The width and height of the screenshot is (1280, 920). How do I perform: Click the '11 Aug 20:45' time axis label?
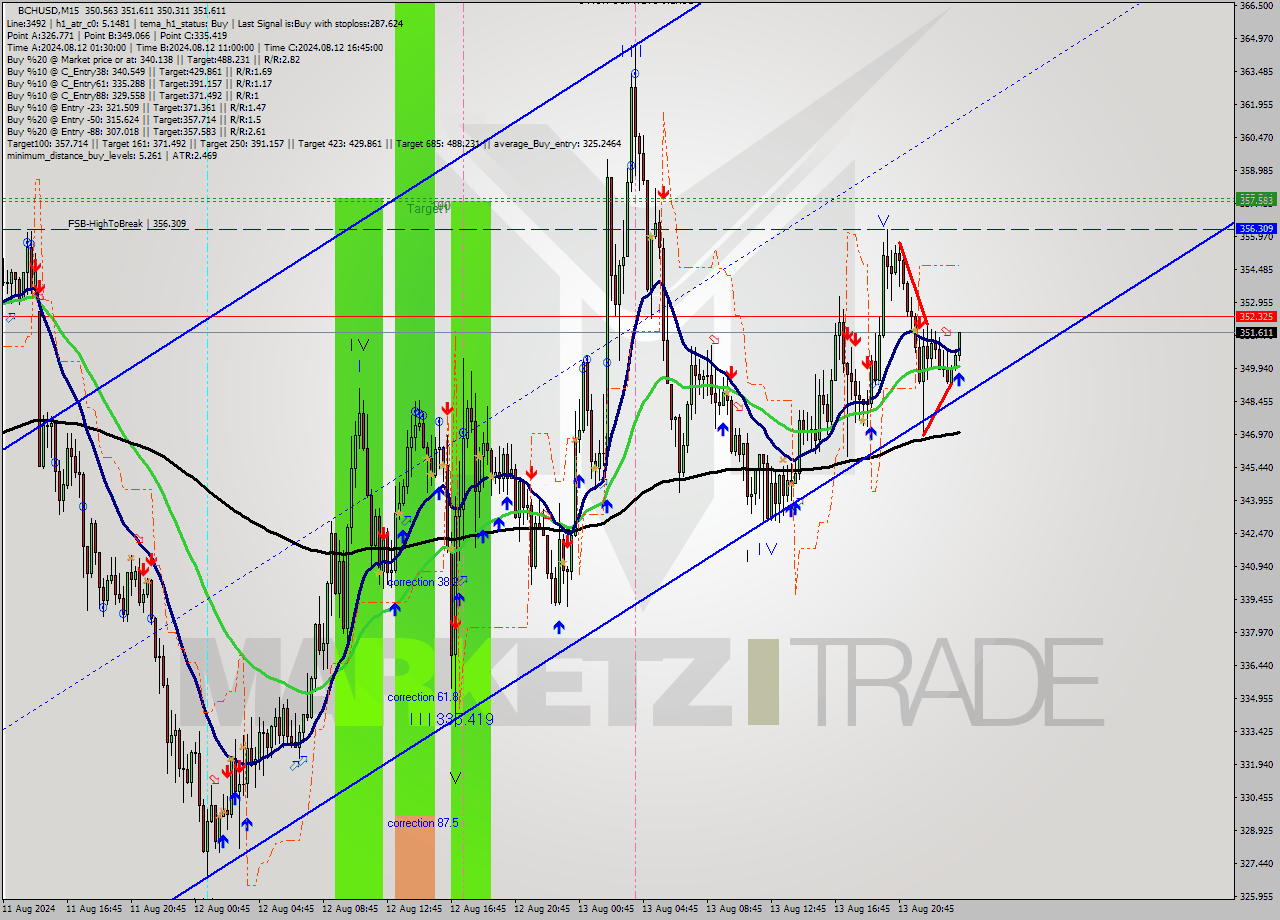tap(158, 910)
